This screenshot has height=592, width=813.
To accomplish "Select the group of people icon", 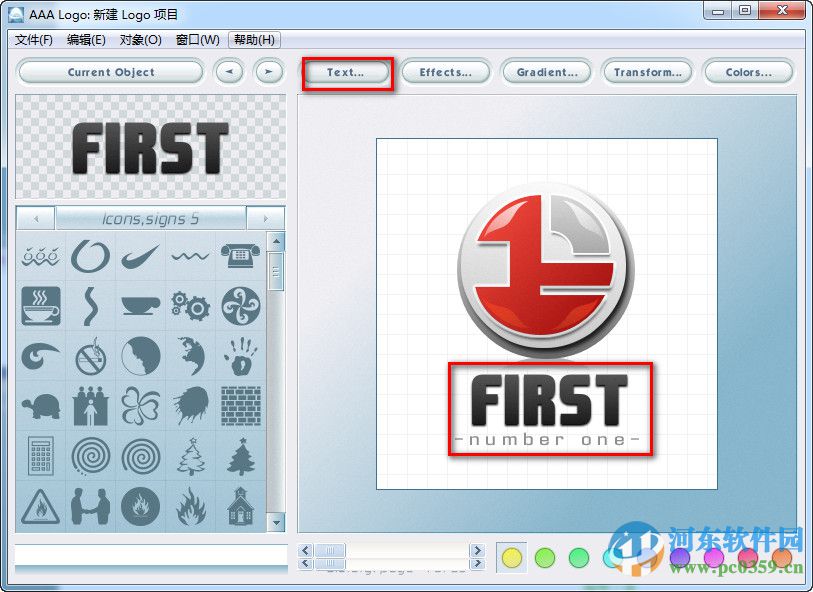I will click(x=90, y=406).
